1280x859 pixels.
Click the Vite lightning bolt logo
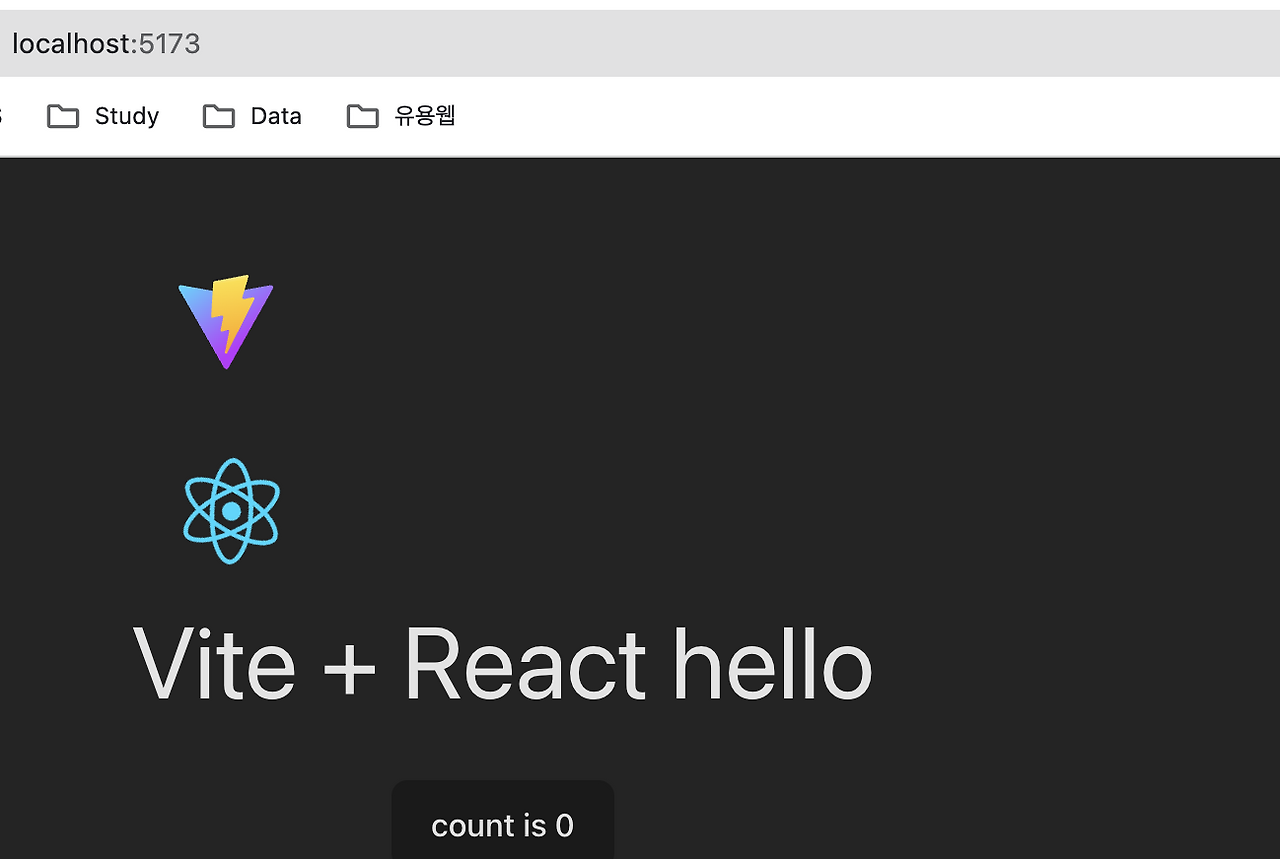click(x=225, y=320)
